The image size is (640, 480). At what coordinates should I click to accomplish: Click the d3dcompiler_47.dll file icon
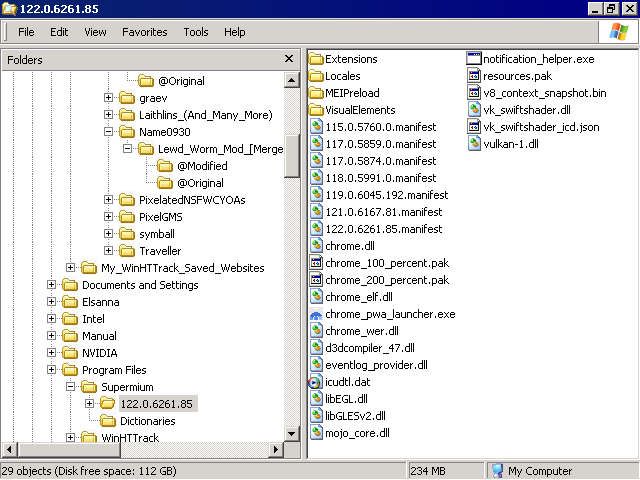(x=316, y=348)
